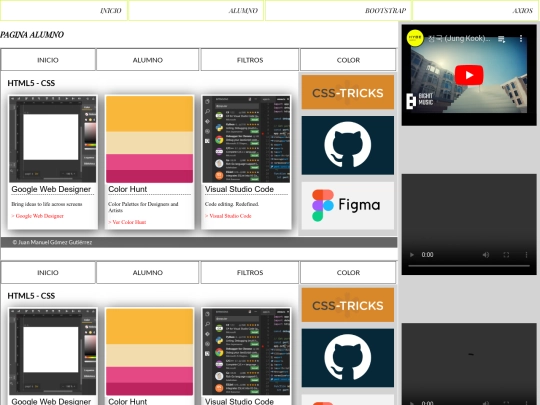Follow the red '> Visual Studio Code' link
Image resolution: width=540 pixels, height=405 pixels.
click(x=228, y=216)
